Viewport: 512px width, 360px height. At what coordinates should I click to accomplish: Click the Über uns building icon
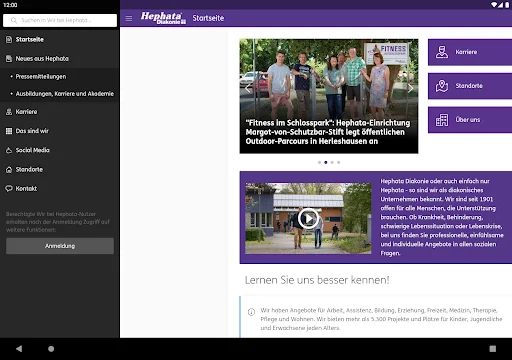pyautogui.click(x=442, y=120)
